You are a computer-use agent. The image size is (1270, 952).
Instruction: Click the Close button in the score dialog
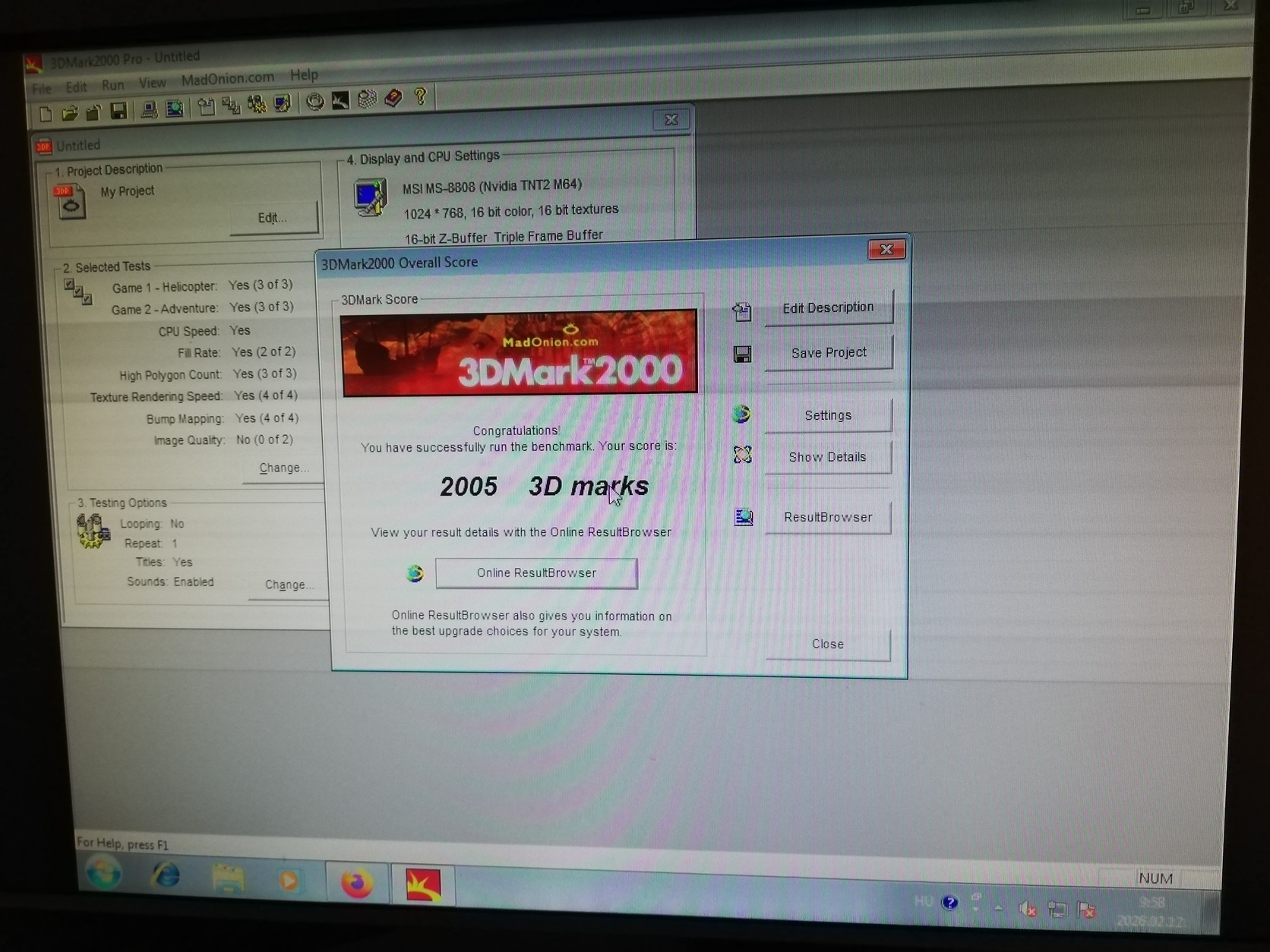pos(828,644)
